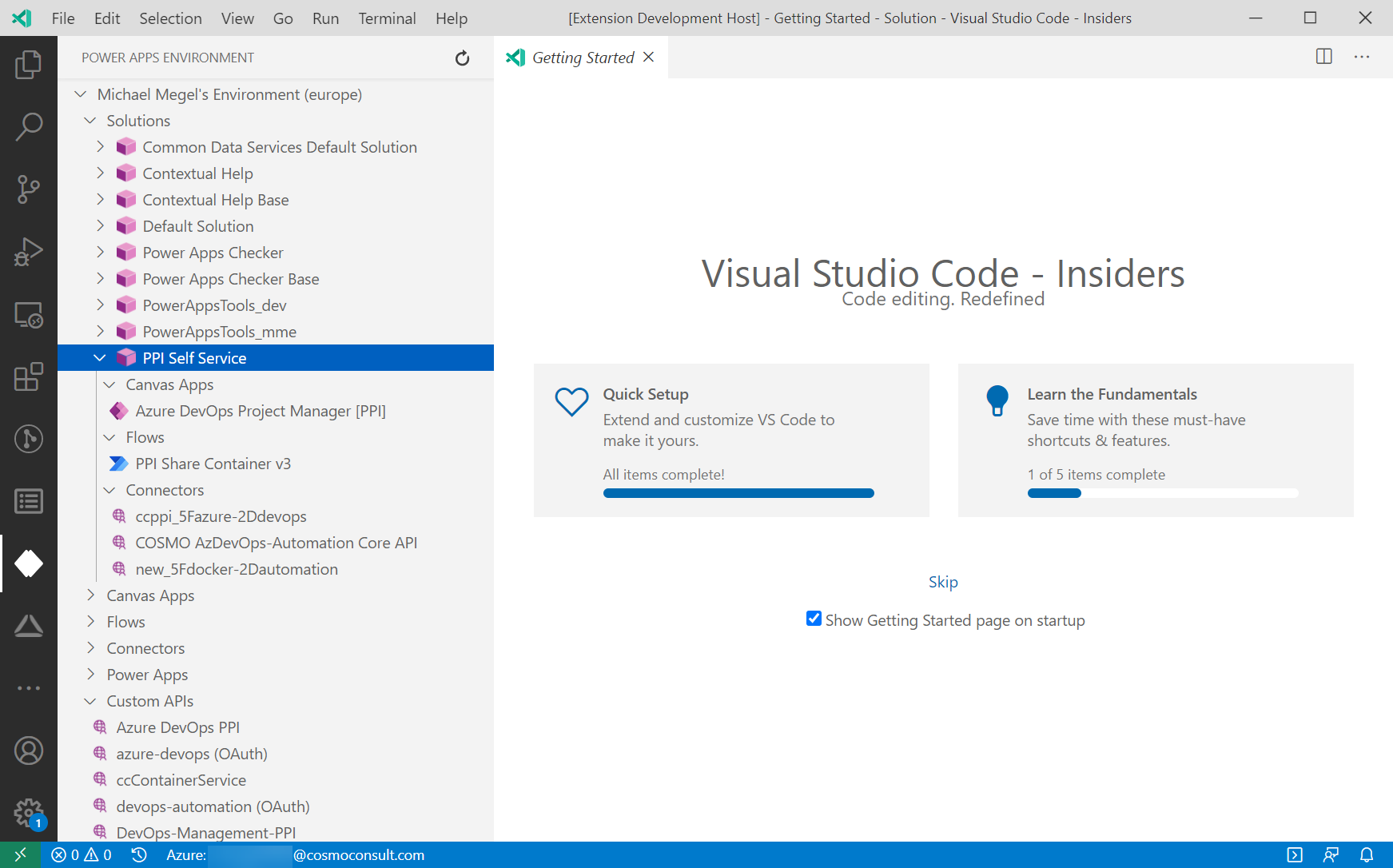The height and width of the screenshot is (868, 1393).
Task: Open the File menu
Action: point(63,18)
